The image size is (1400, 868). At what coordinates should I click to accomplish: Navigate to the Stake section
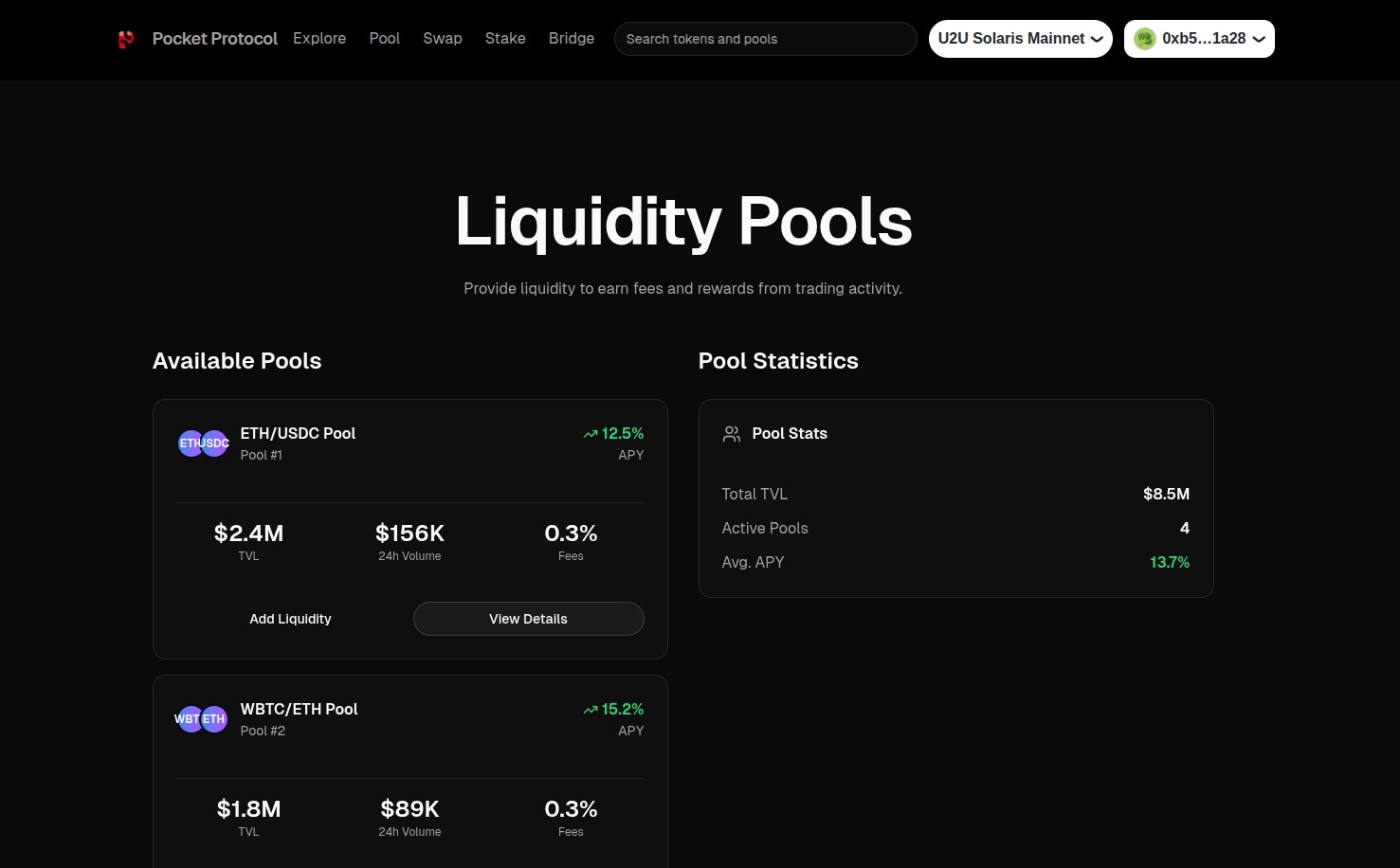coord(505,39)
